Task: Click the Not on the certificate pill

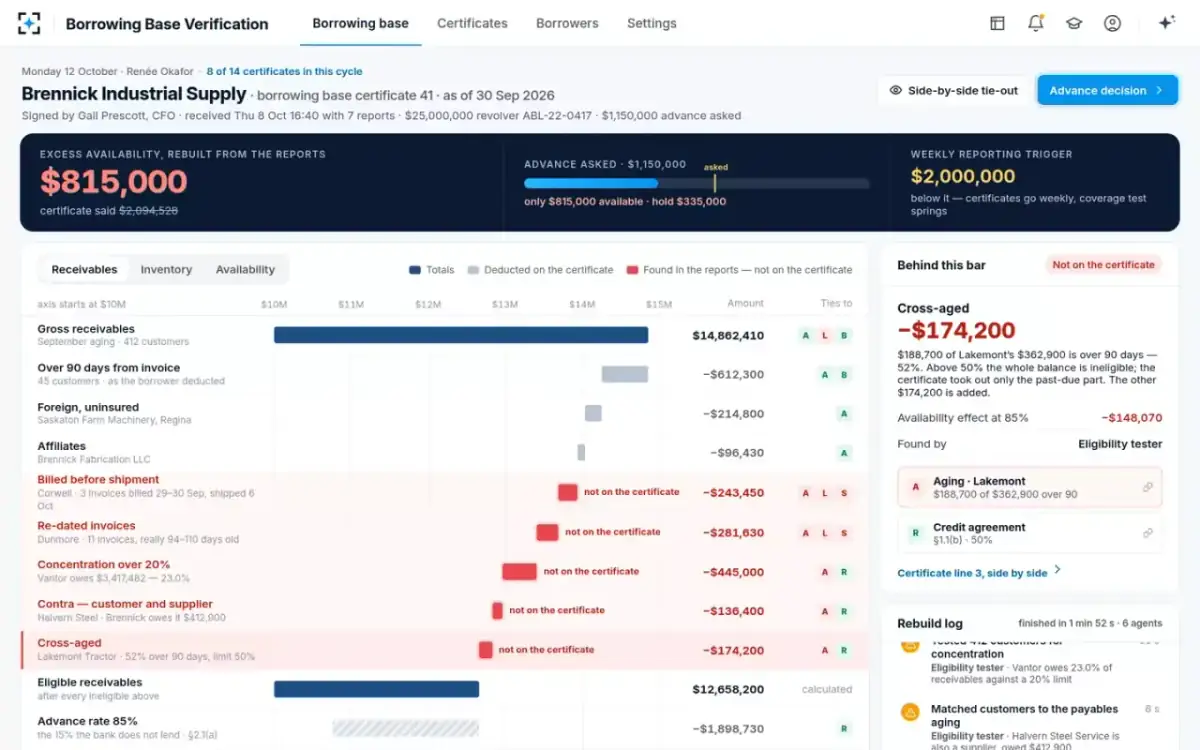Action: (1104, 265)
